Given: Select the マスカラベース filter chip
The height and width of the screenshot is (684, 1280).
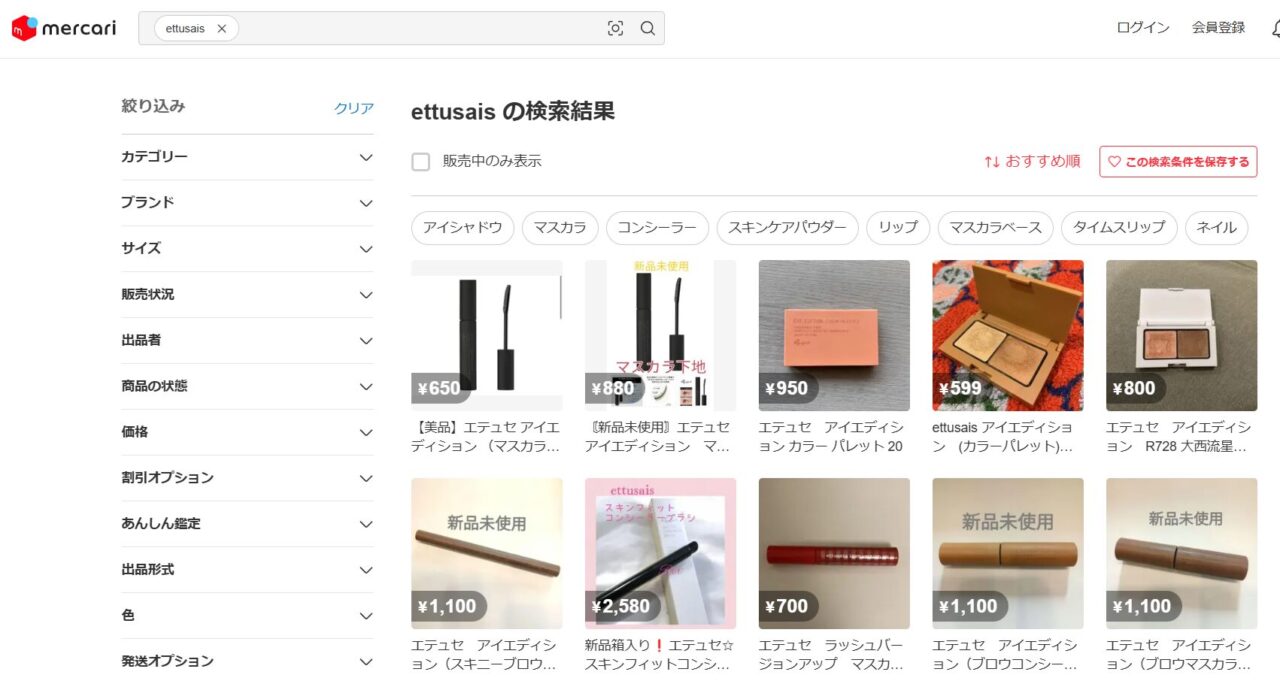Looking at the screenshot, I should tap(995, 228).
